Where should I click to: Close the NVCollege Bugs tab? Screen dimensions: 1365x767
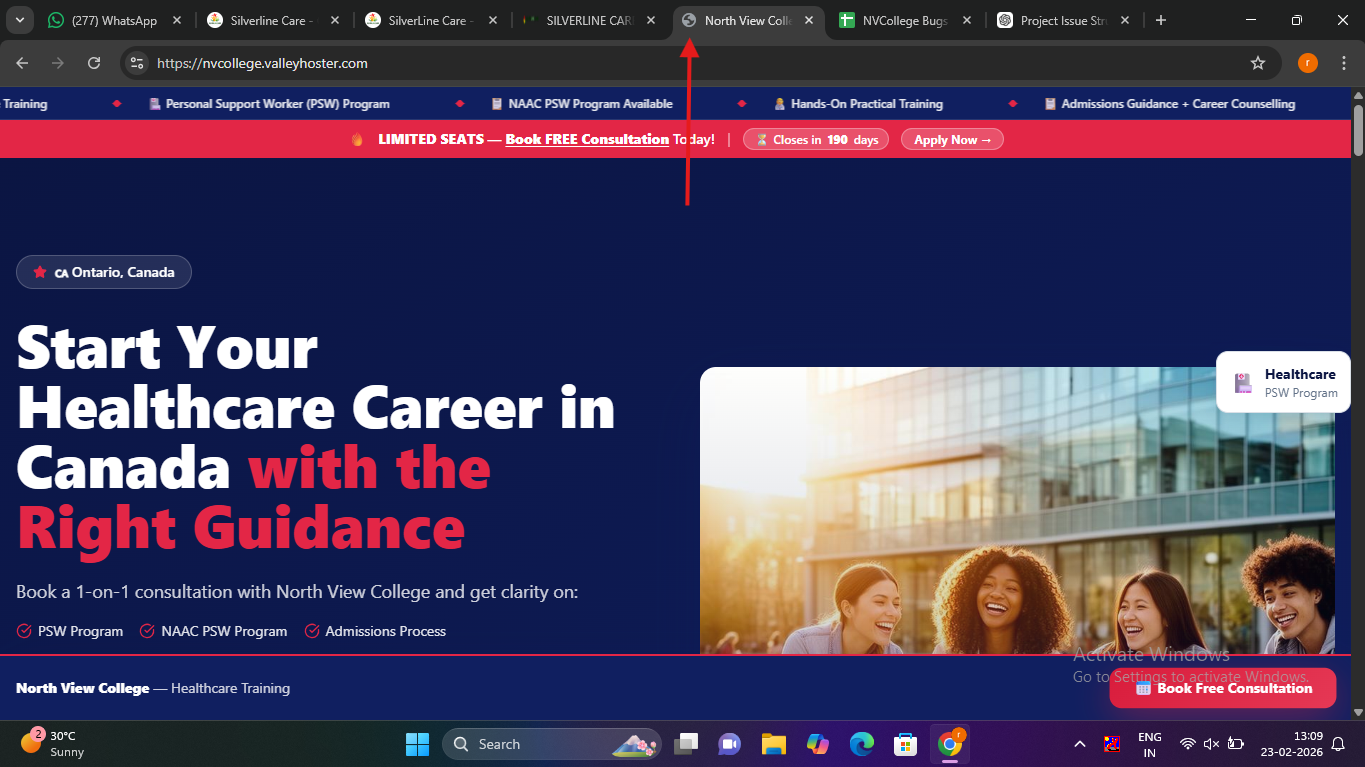966,20
